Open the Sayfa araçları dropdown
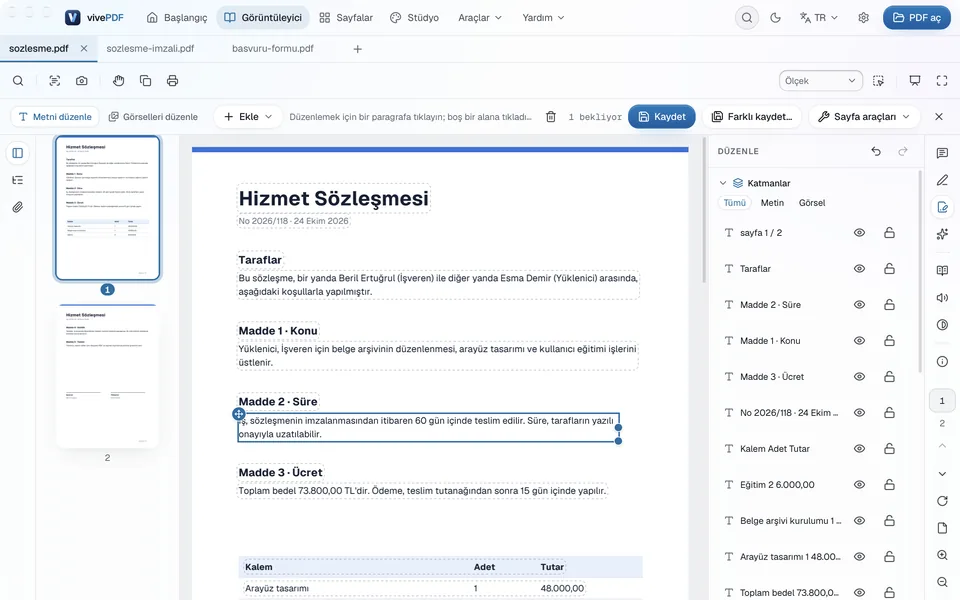Screen dimensions: 960x600 (864, 117)
